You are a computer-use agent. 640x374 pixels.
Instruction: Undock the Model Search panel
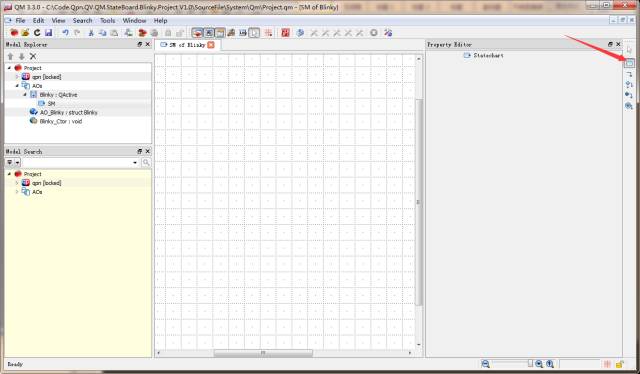139,151
